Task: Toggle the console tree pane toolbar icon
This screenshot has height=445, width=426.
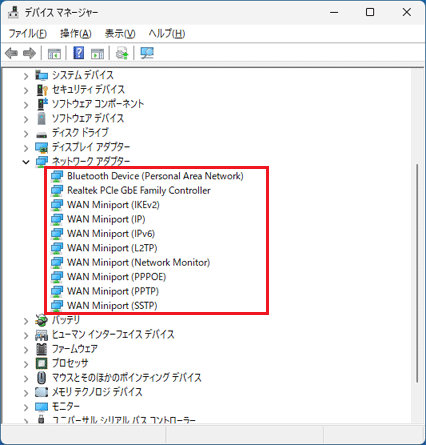Action: click(x=54, y=53)
